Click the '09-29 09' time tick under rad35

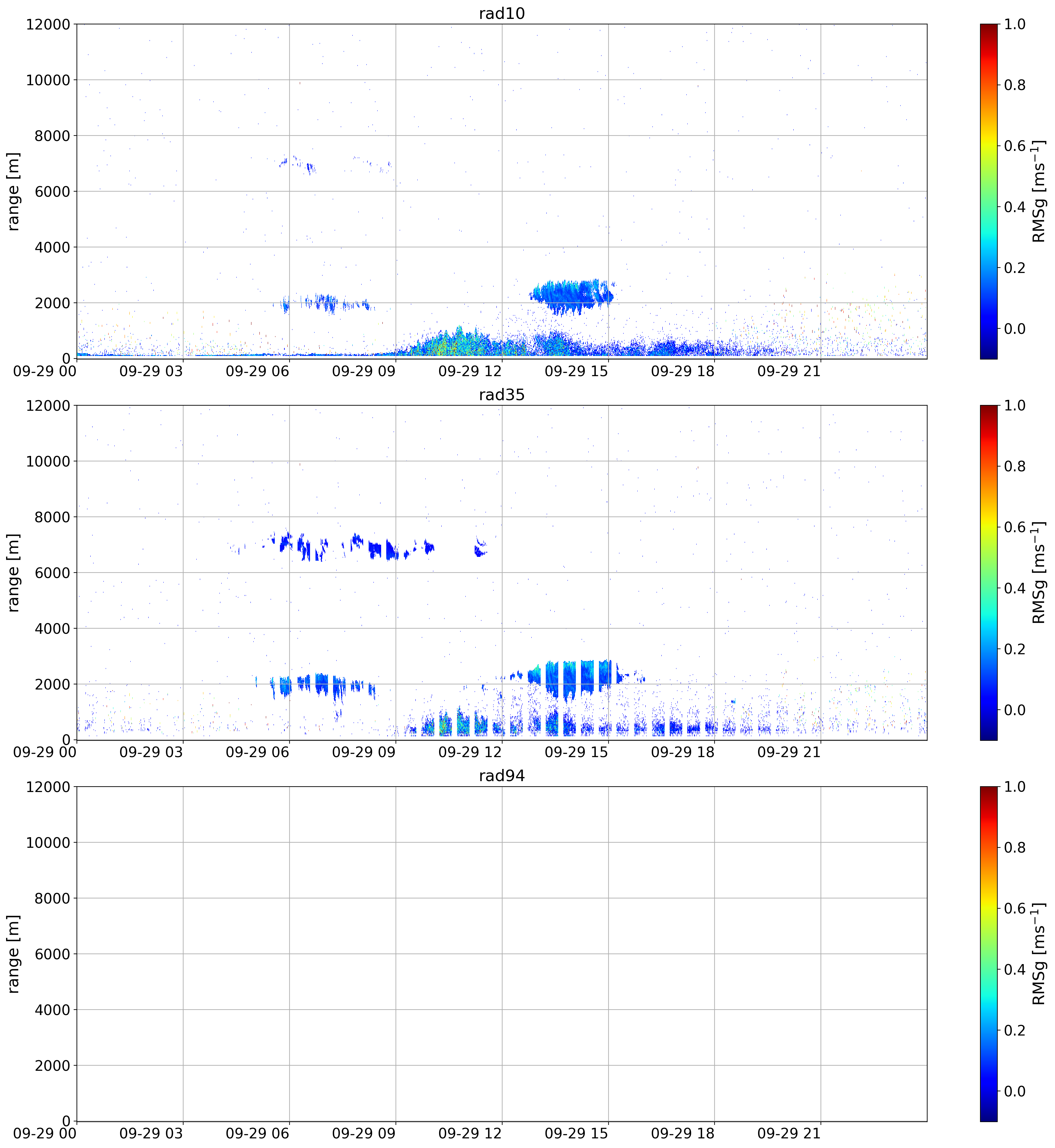coord(364,752)
